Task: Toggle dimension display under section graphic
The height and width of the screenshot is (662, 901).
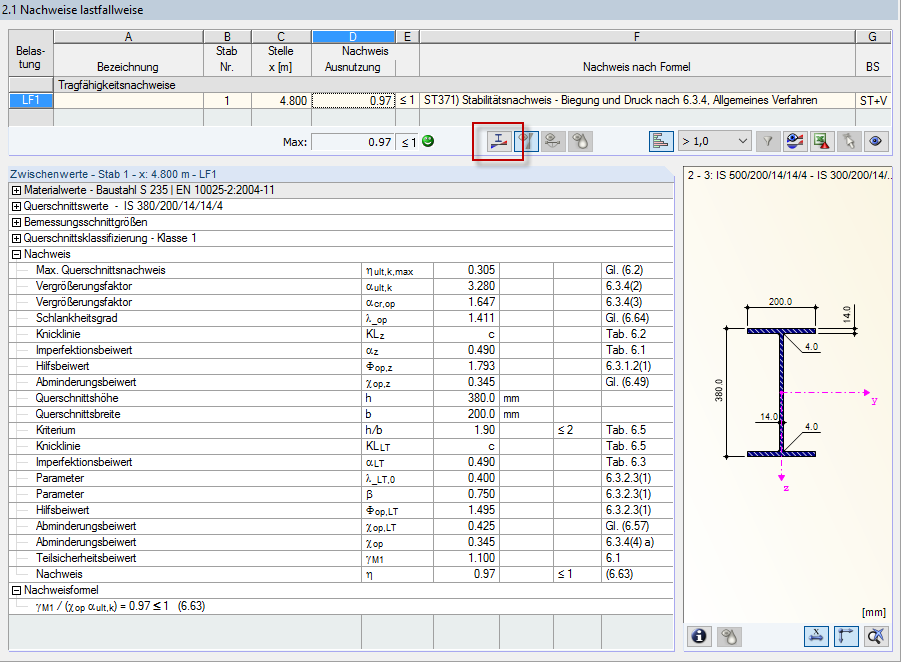Action: click(817, 635)
